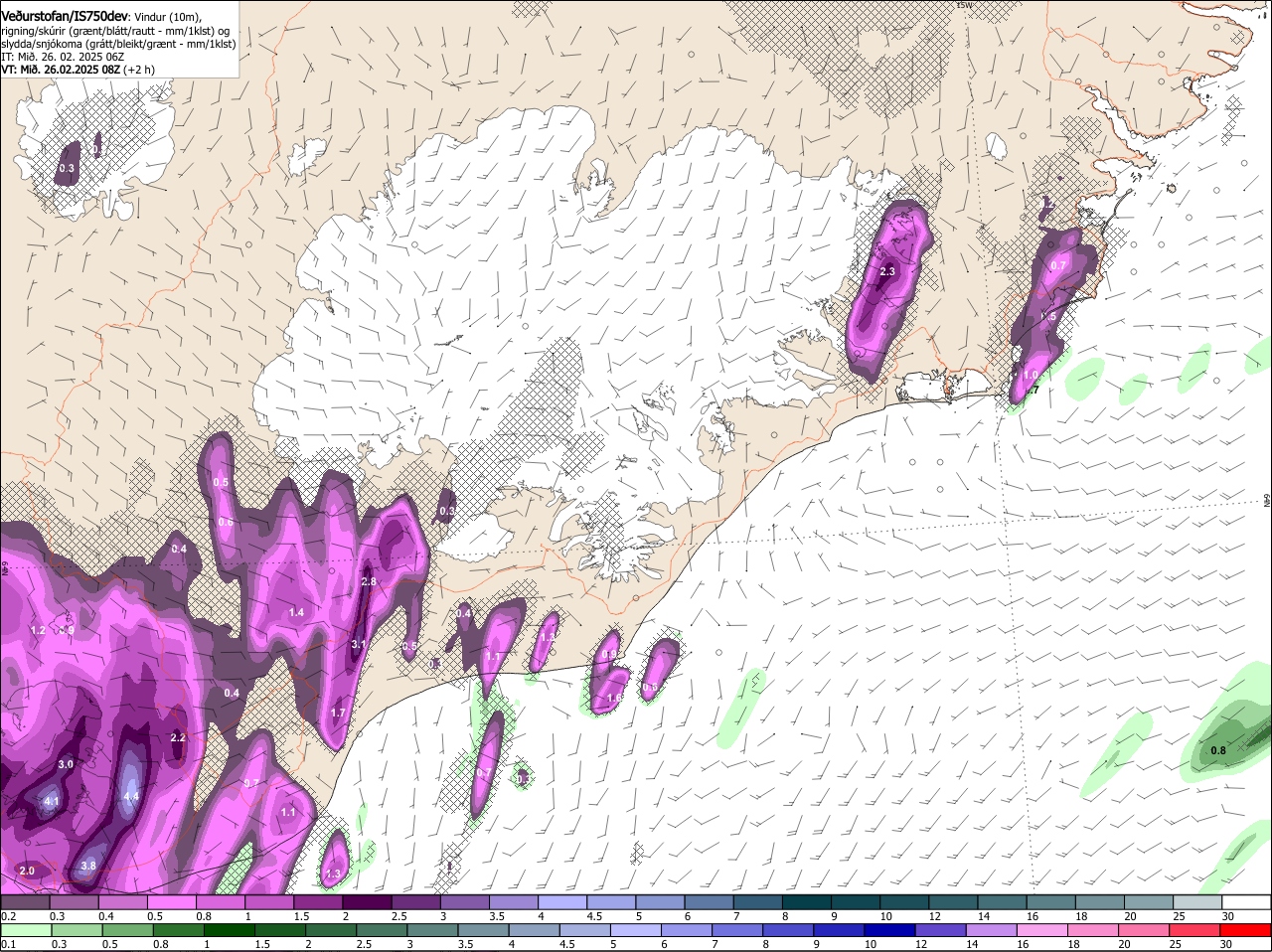Image resolution: width=1272 pixels, height=952 pixels.
Task: Select the lower legend row's deep blue 10 swatch
Action: click(889, 930)
